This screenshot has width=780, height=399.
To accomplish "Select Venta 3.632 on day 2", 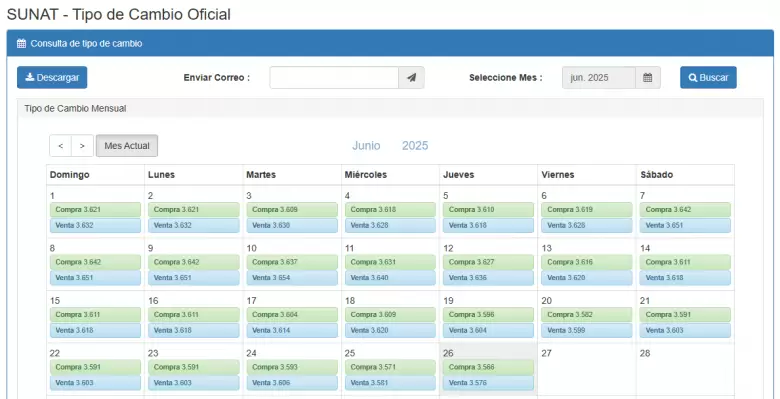I will (x=194, y=225).
